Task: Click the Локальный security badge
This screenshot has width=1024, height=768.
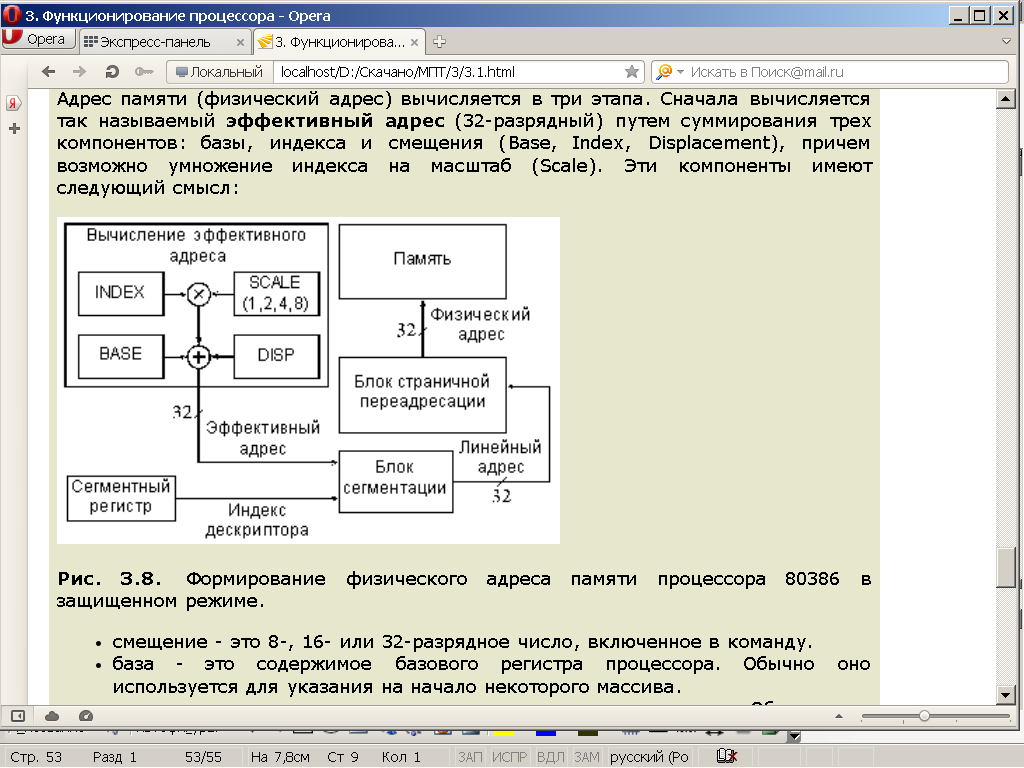Action: (219, 72)
